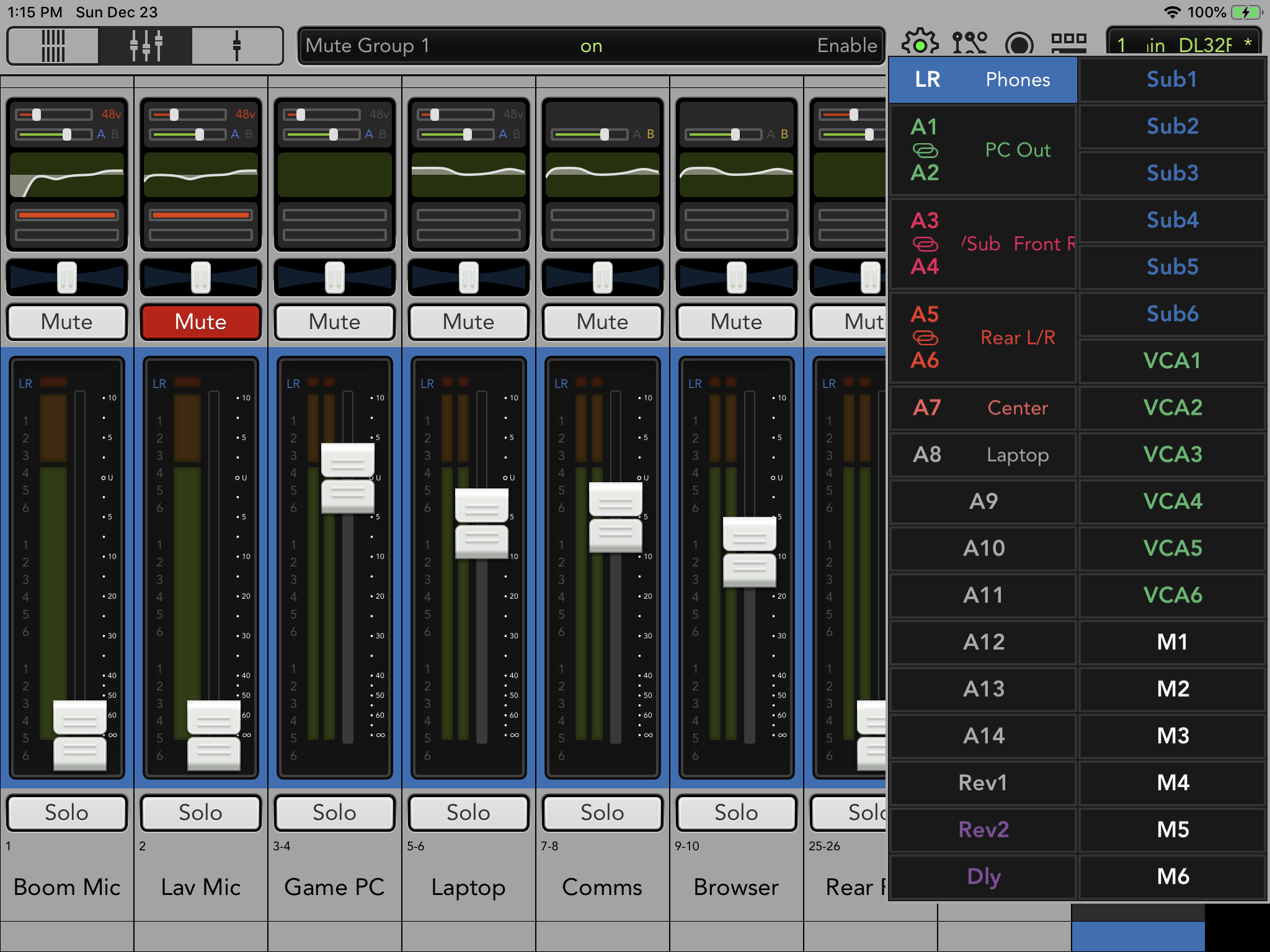Mute the Game PC channel
1270x952 pixels.
pyautogui.click(x=335, y=322)
